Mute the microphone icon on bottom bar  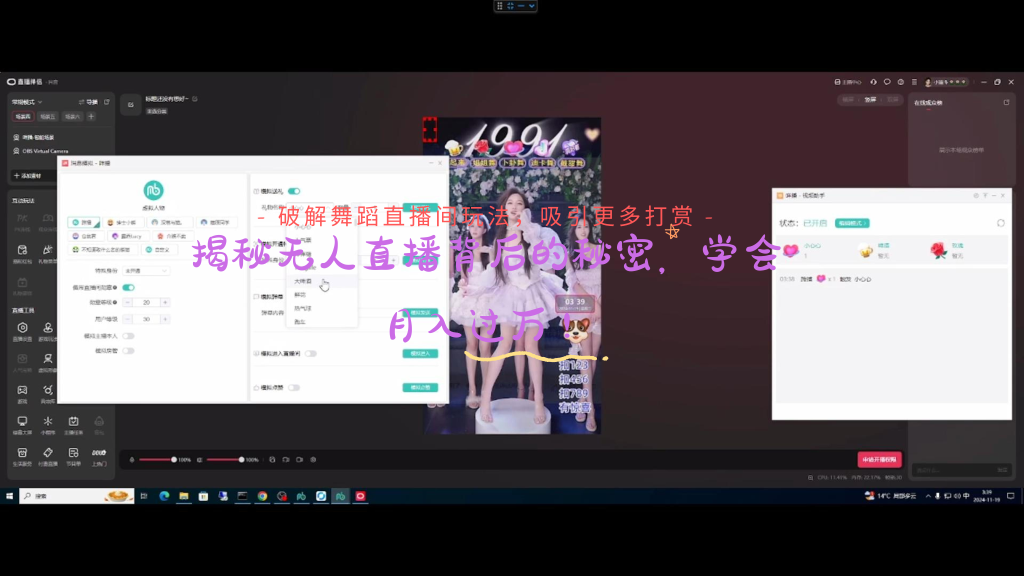click(132, 460)
